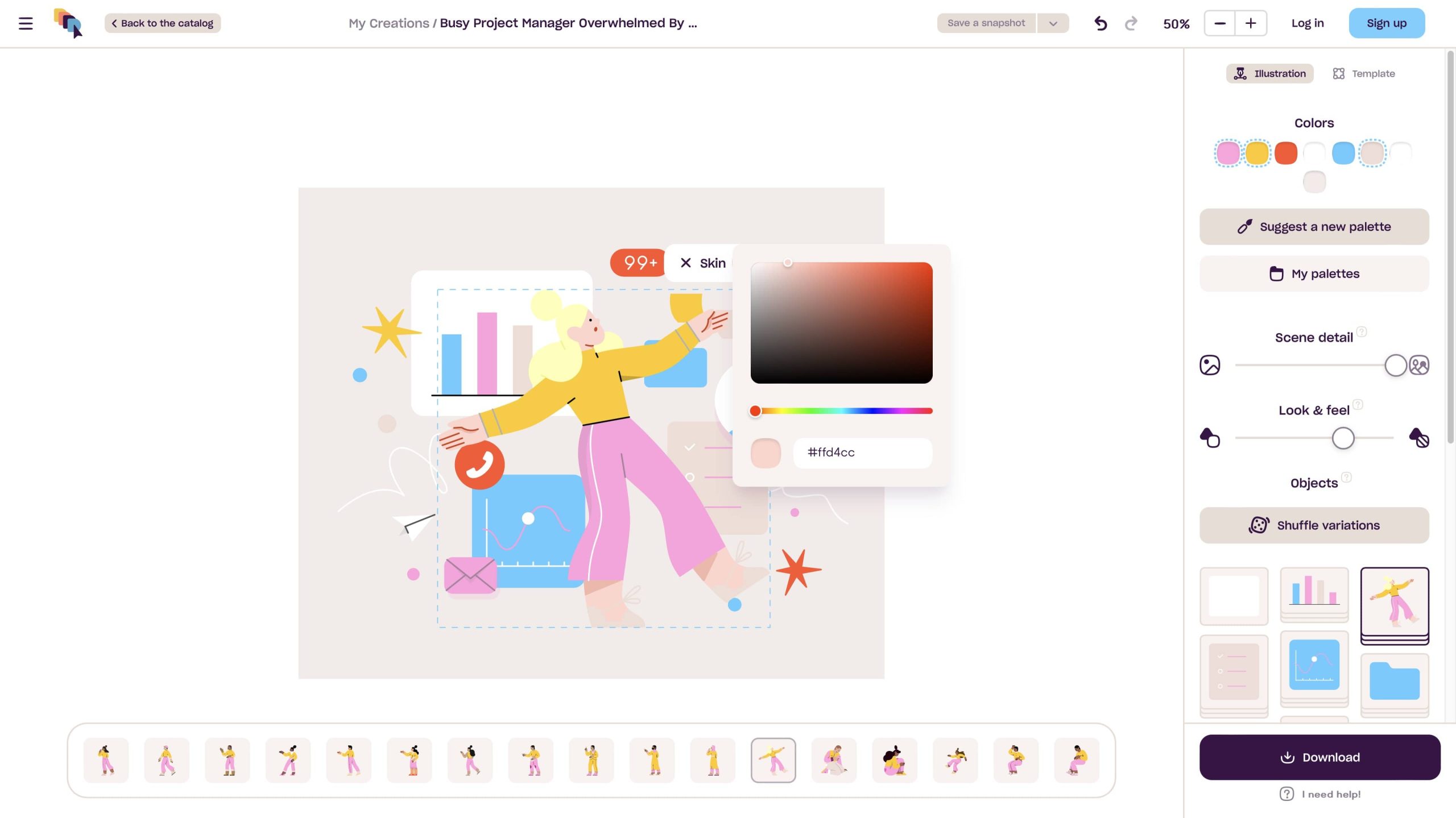Image resolution: width=1456 pixels, height=818 pixels.
Task: Select the Illustration tab
Action: pos(1269,73)
